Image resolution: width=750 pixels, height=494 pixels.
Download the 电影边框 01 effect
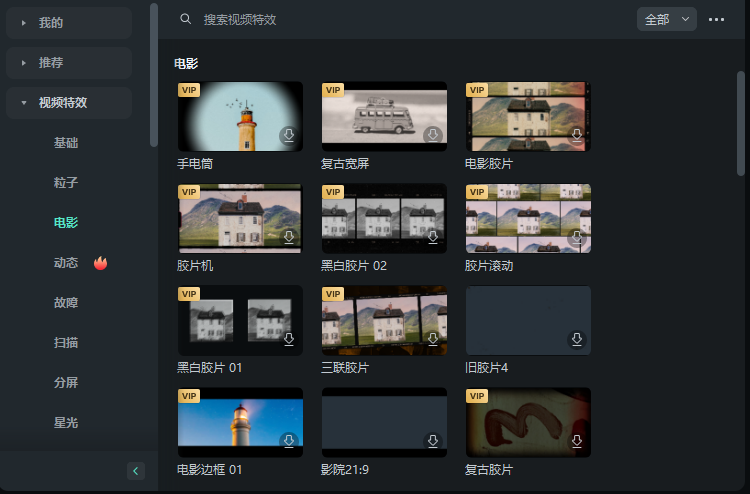tap(289, 441)
